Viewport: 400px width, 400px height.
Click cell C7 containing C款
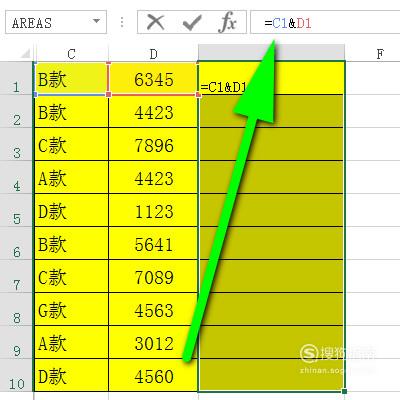[71, 276]
